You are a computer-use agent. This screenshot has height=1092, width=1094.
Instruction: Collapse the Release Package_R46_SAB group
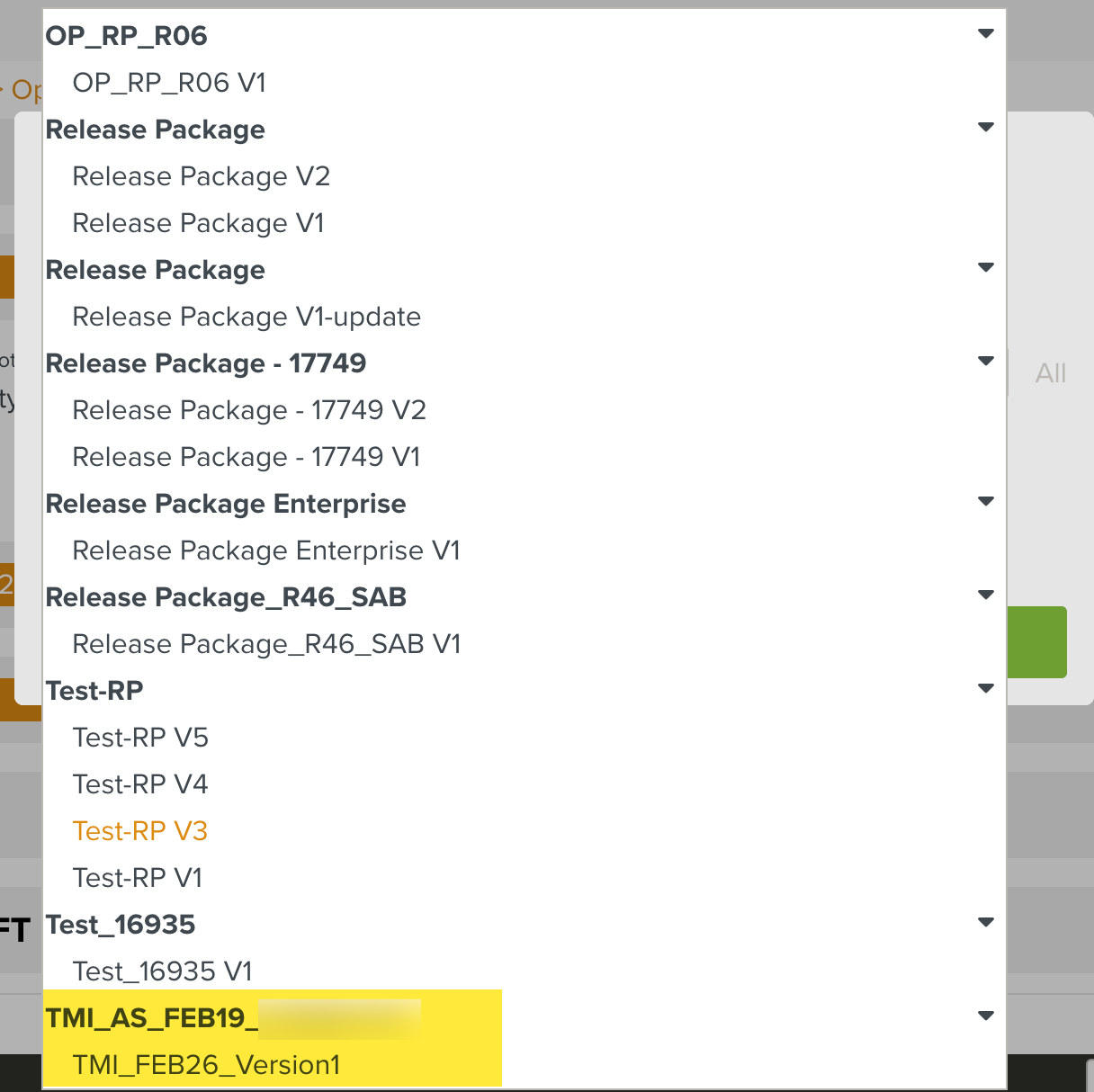[x=986, y=594]
